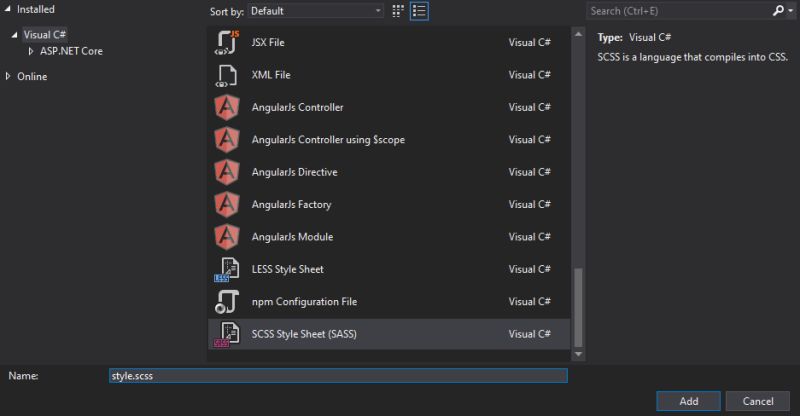Collapse the Visual C# tree node

click(14, 35)
